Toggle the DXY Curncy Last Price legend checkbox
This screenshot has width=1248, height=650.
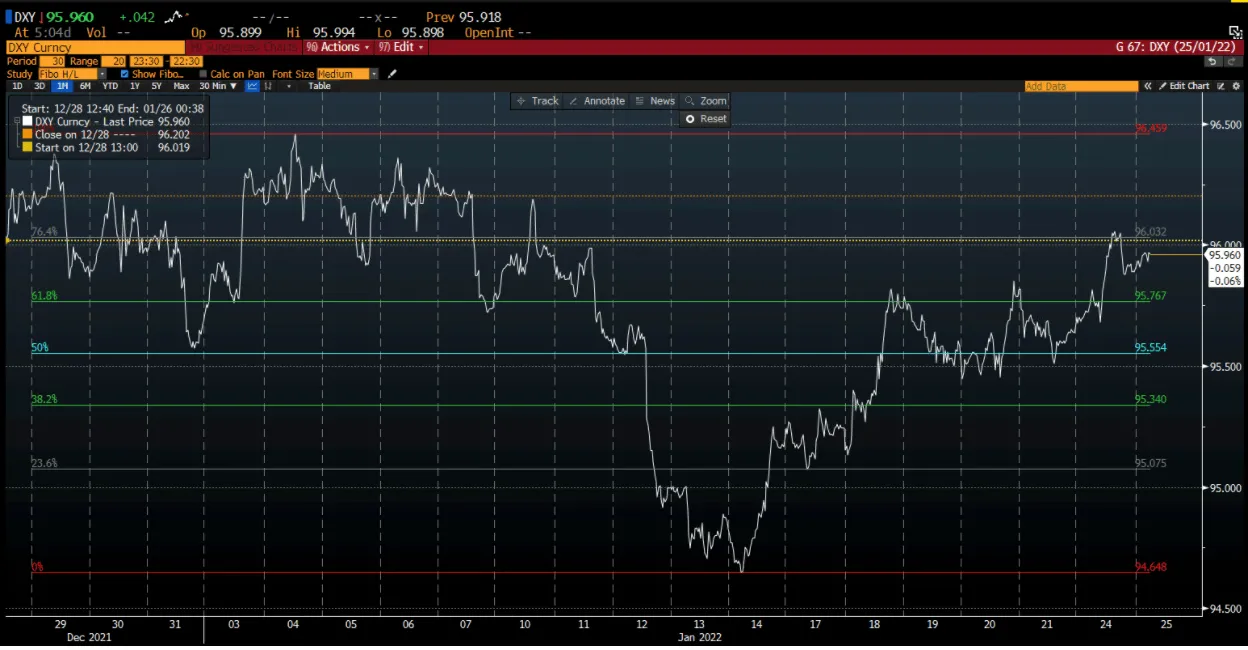tap(27, 121)
